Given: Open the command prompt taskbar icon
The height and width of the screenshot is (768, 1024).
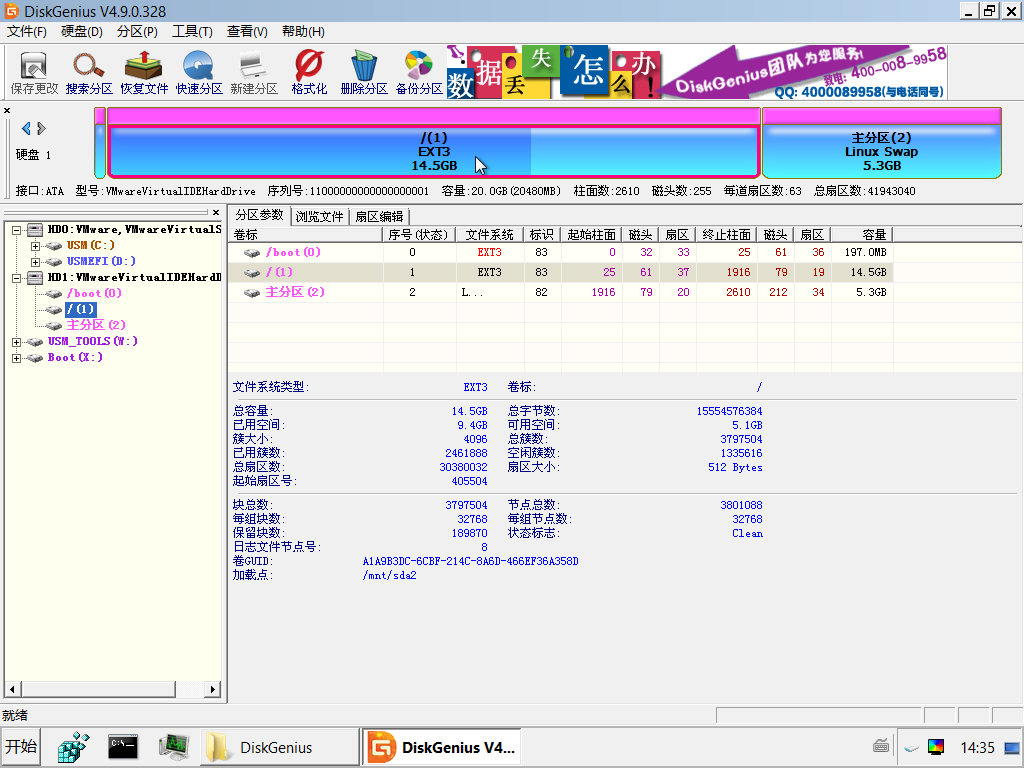Looking at the screenshot, I should (x=123, y=746).
